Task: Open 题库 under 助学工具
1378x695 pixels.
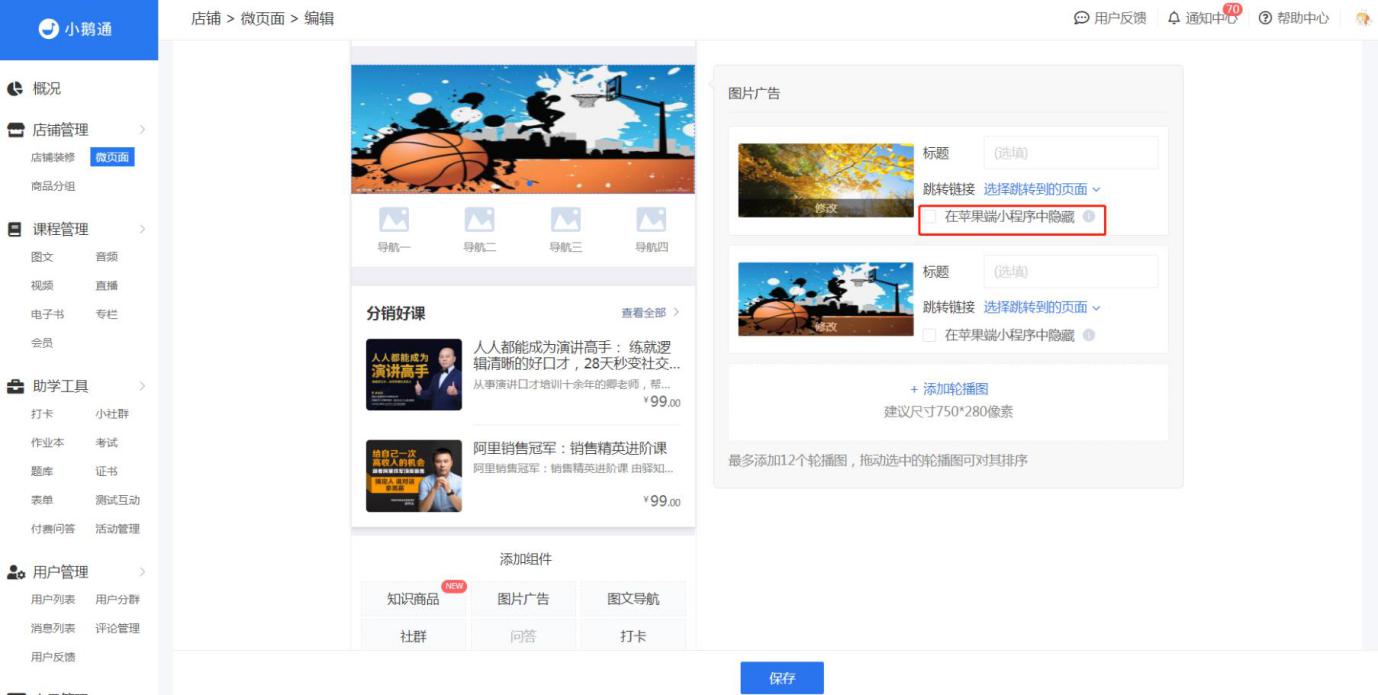Action: coord(42,471)
